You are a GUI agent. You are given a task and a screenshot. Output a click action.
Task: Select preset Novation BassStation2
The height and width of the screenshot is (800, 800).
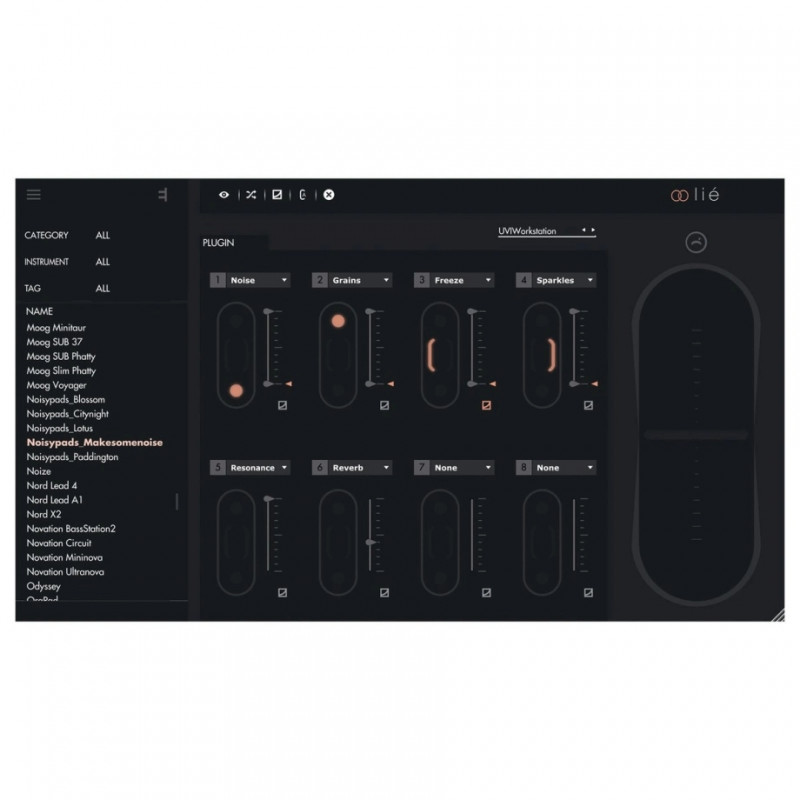coord(71,529)
